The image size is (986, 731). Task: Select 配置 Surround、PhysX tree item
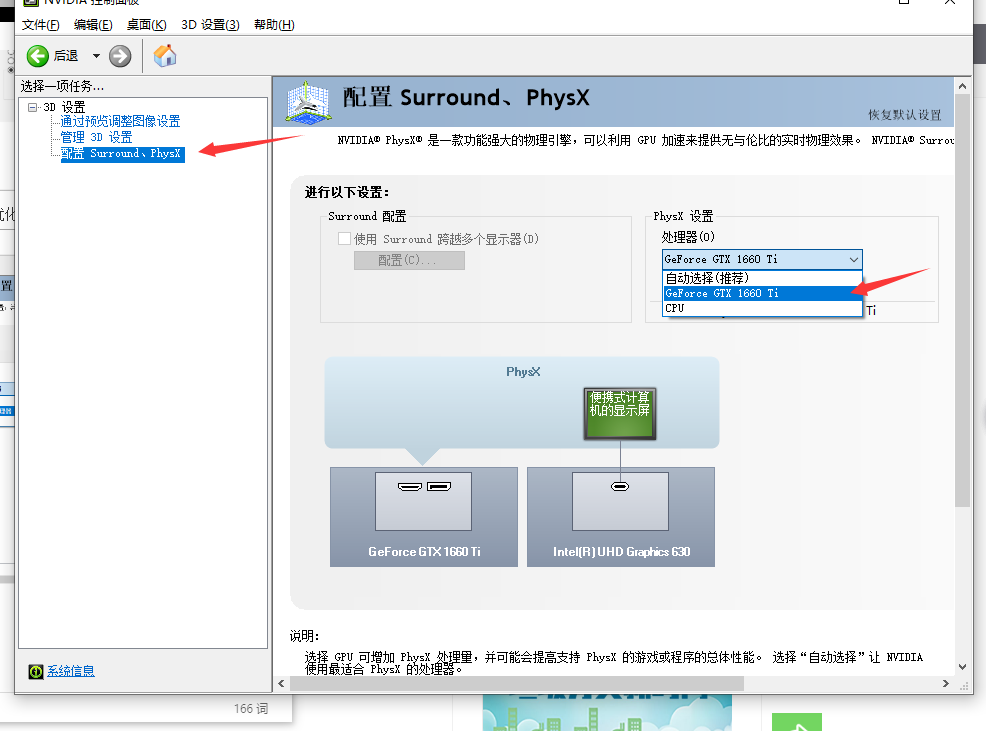(x=123, y=153)
